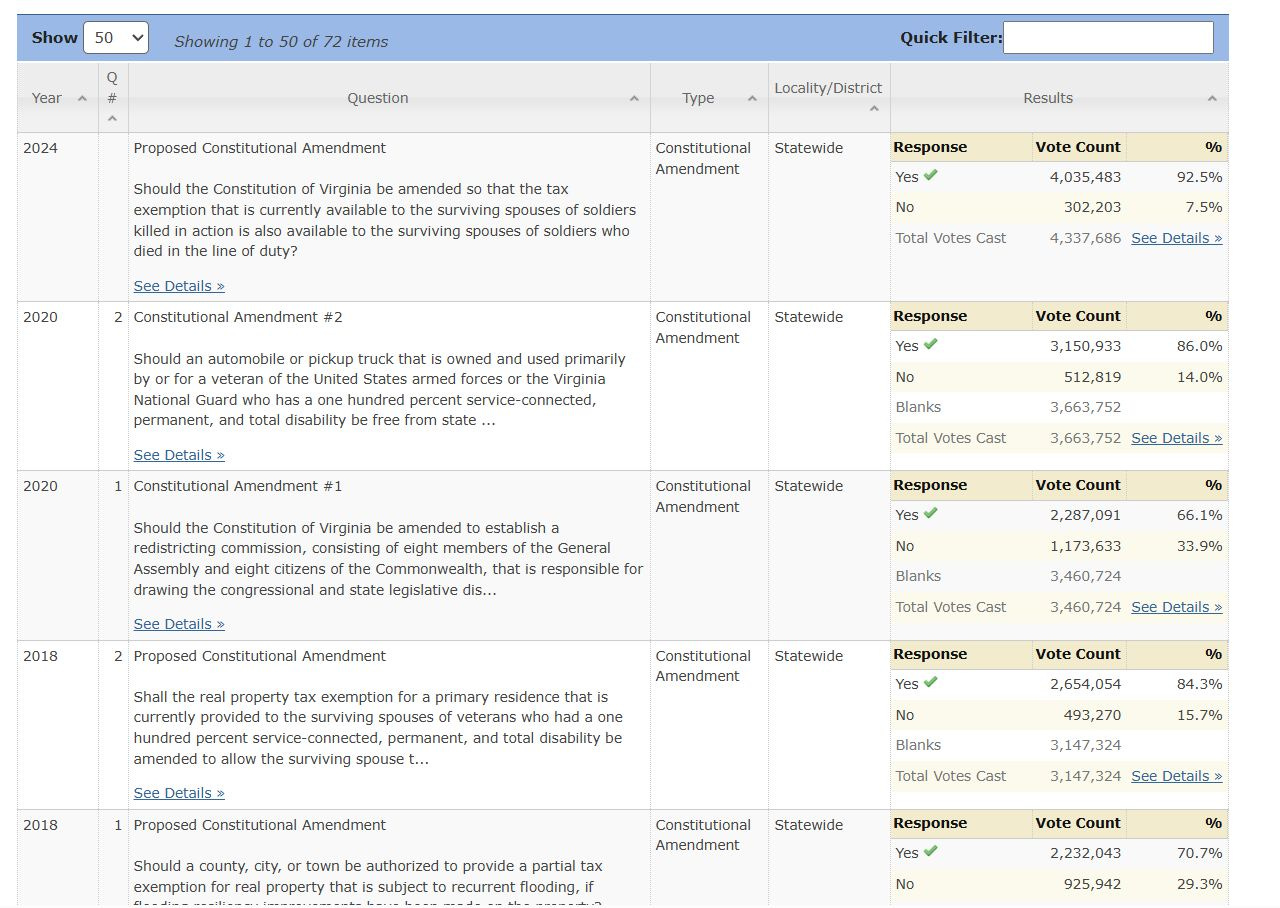Screen dimensions: 1280x908
Task: Click the 4,035,483 Yes vote count
Action: (x=1085, y=177)
